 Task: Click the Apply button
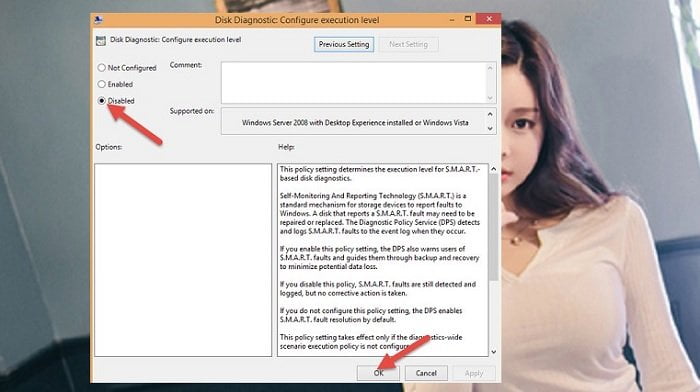click(474, 373)
